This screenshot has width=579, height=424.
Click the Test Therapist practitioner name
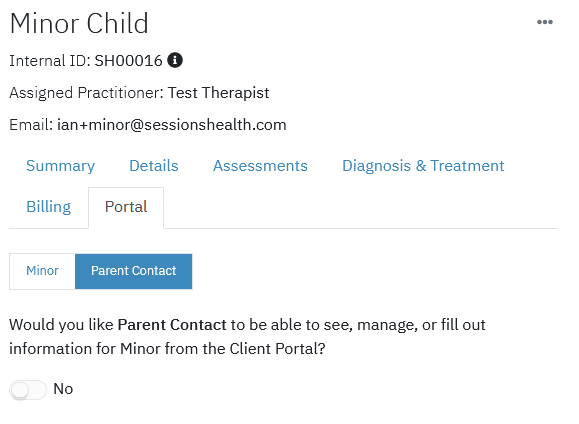click(x=219, y=93)
